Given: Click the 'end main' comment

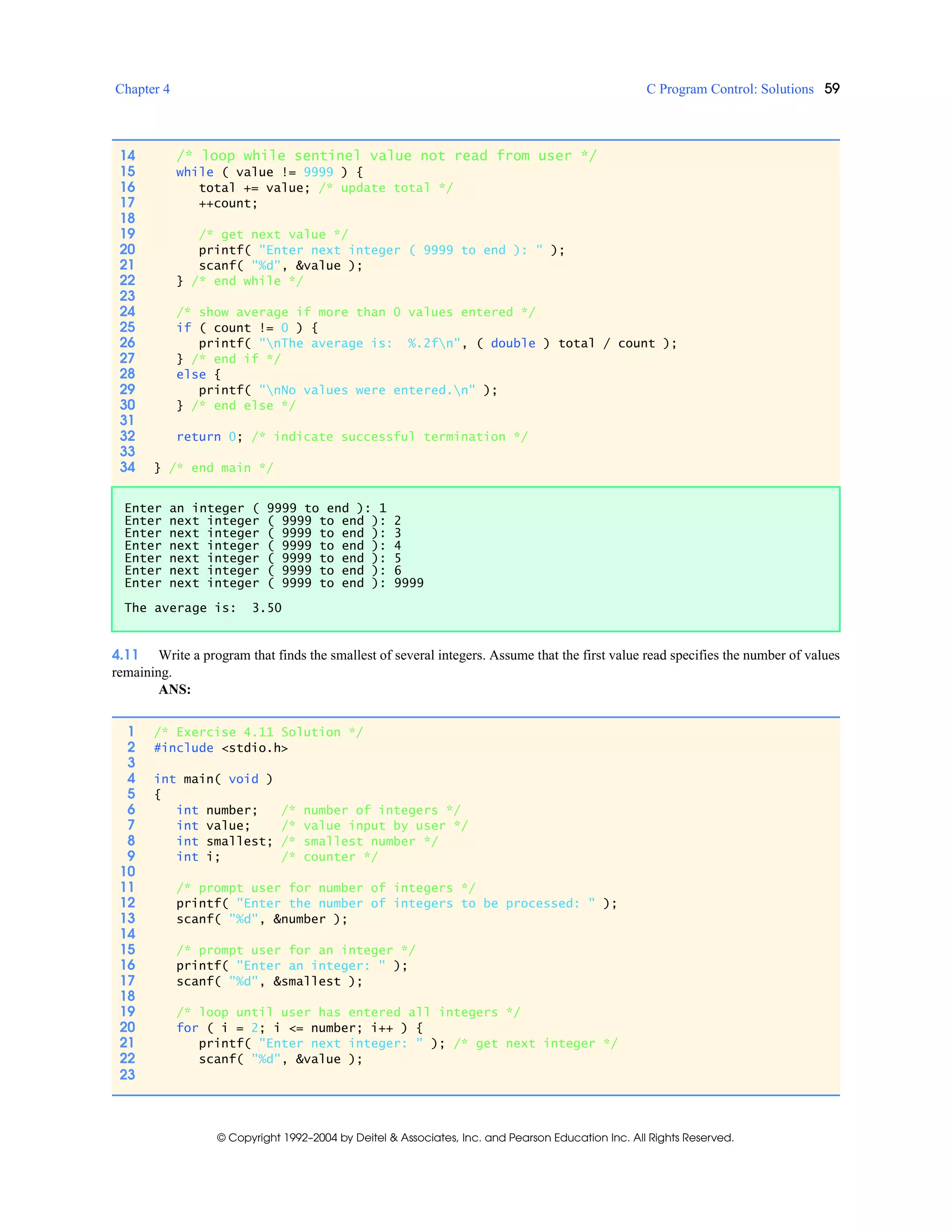Looking at the screenshot, I should point(221,468).
